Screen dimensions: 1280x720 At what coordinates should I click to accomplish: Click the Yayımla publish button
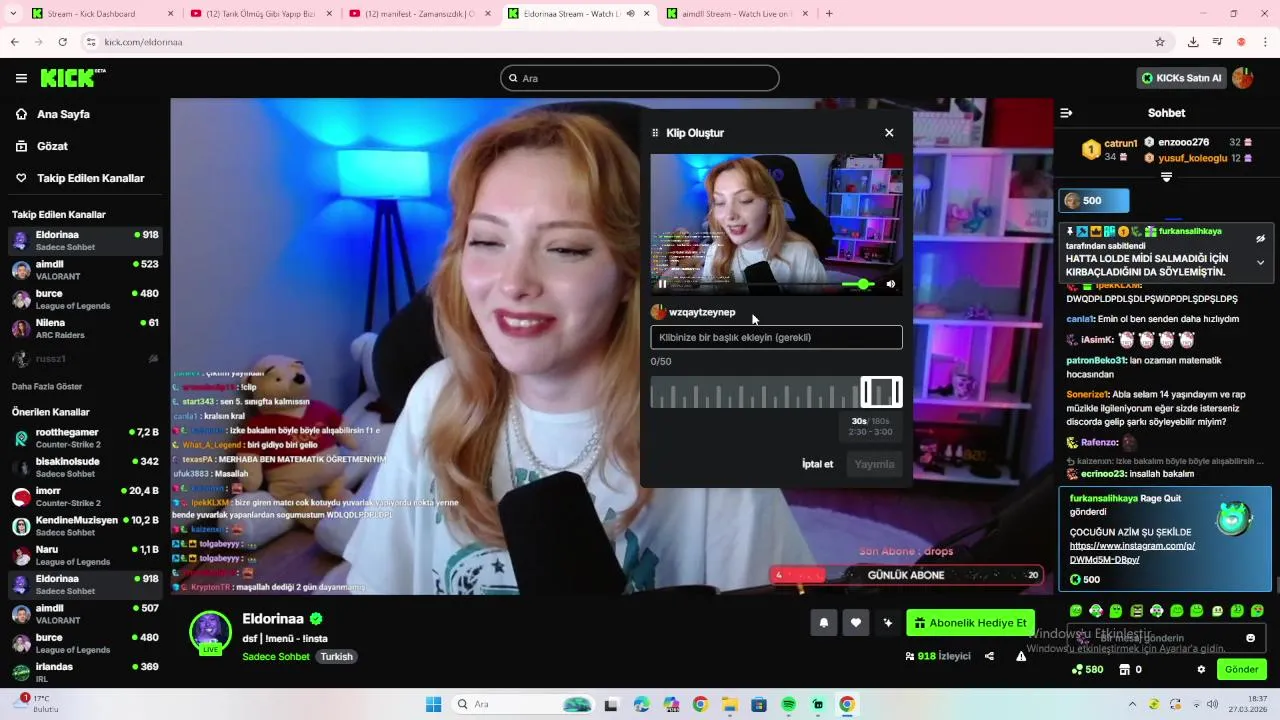[x=874, y=464]
